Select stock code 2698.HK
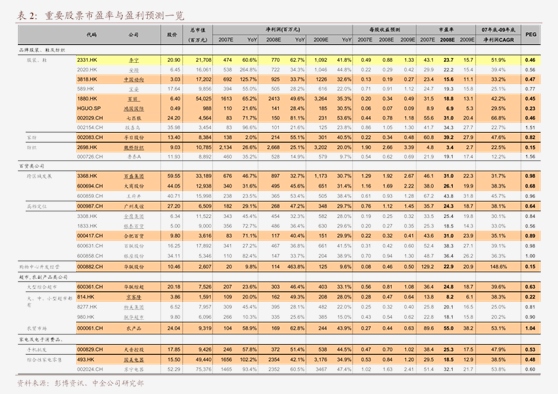Viewport: 558px width, 394px height. pyautogui.click(x=87, y=147)
